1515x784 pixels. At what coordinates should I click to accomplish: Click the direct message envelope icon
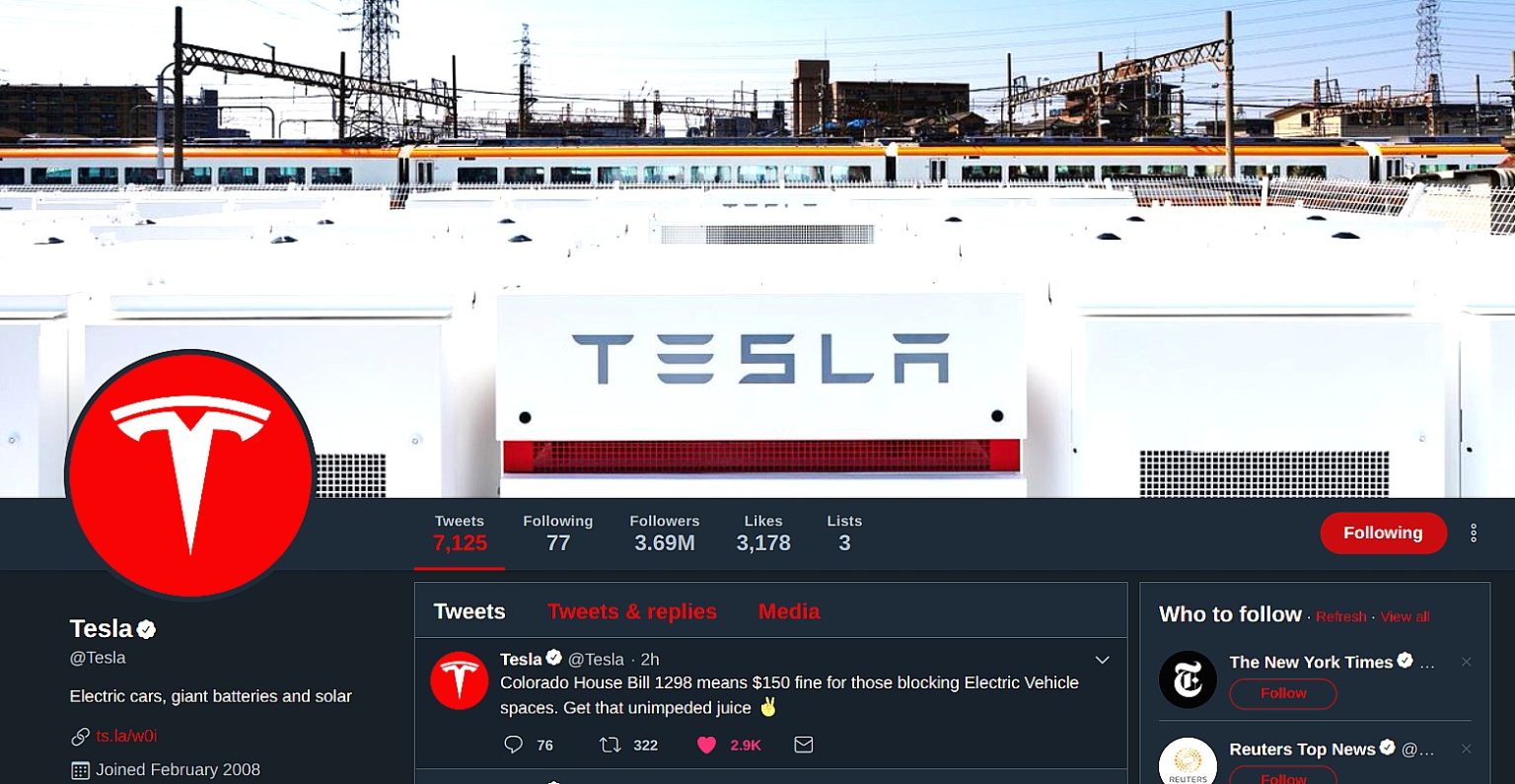(x=804, y=745)
